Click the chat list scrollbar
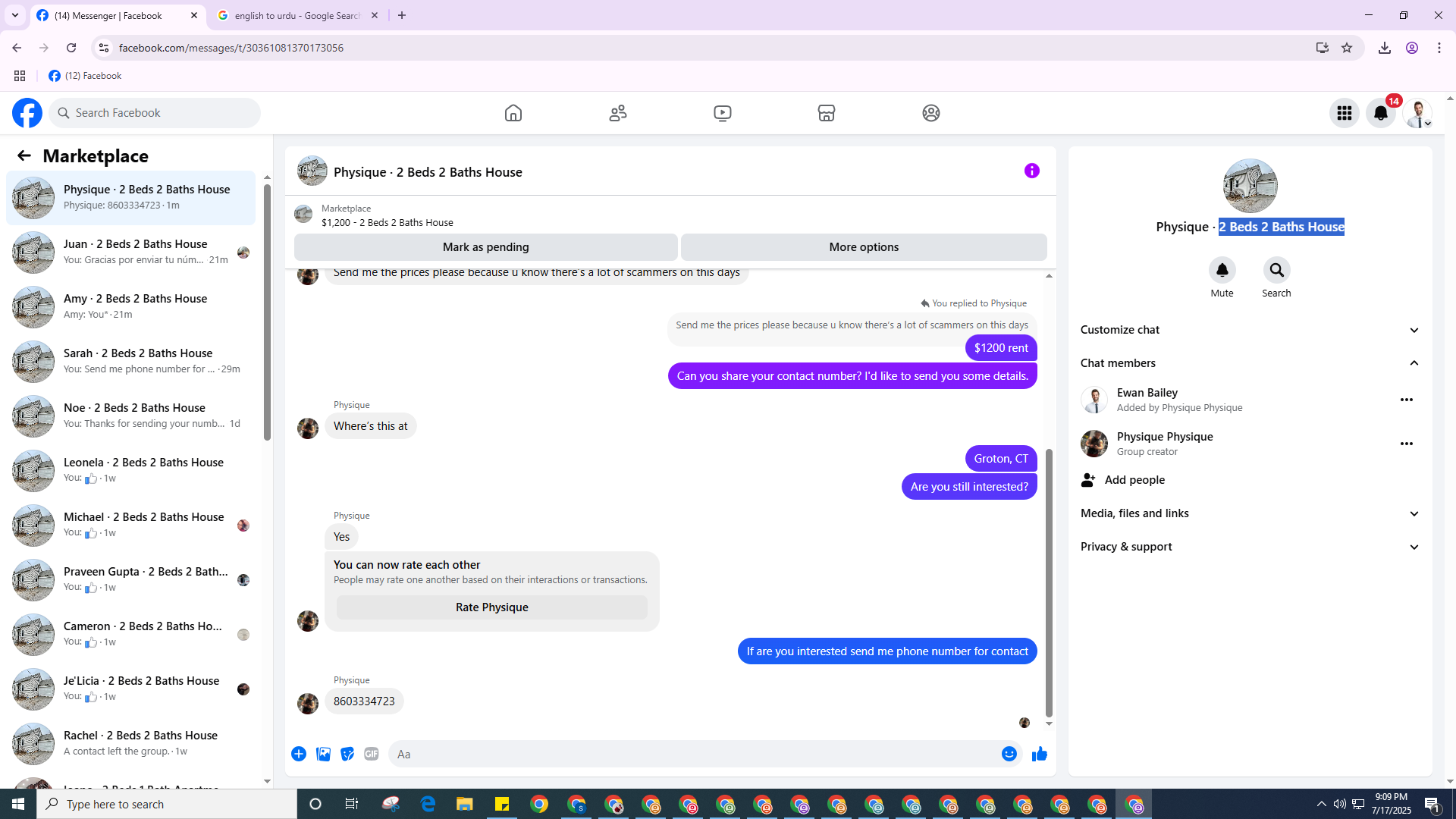The height and width of the screenshot is (819, 1456). tap(267, 311)
